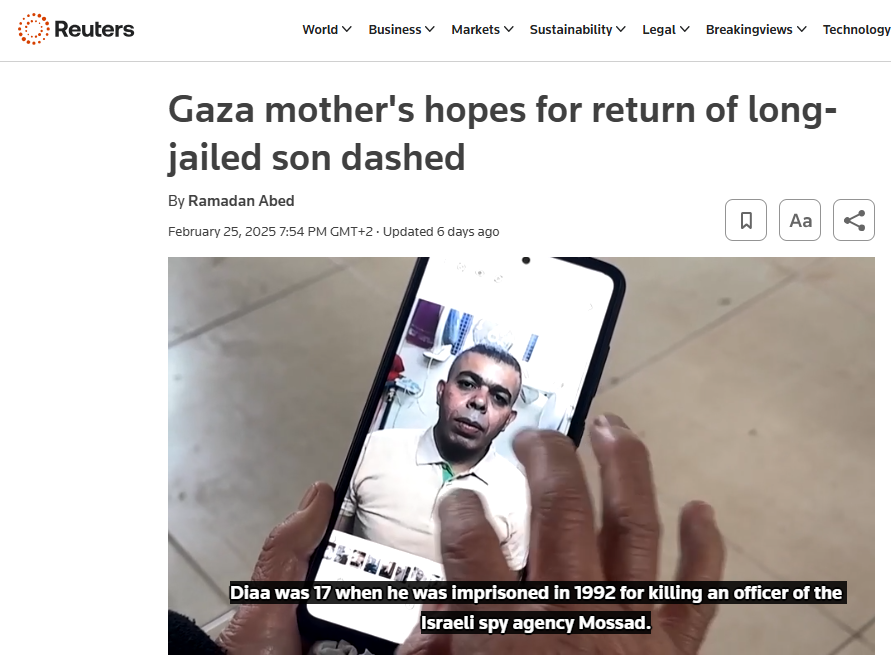891x666 pixels.
Task: Expand the Sustainability menu chevron
Action: [x=621, y=30]
